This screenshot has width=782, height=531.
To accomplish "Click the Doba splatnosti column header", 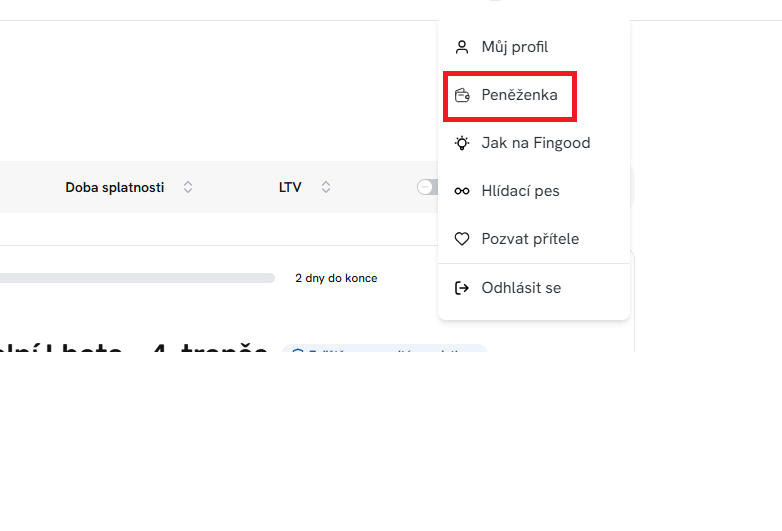I will click(x=115, y=187).
